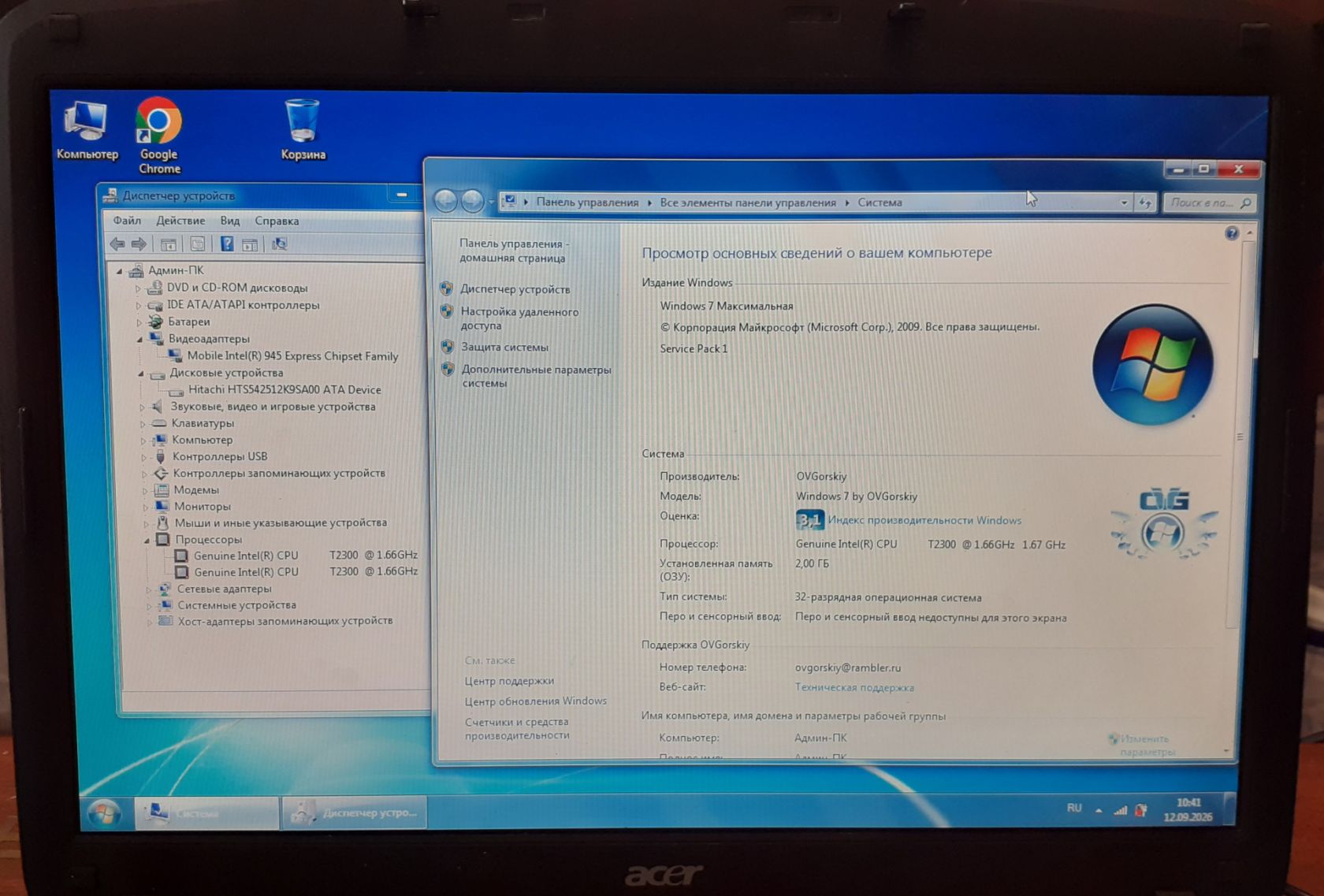Click the forward button in the System window
The width and height of the screenshot is (1324, 896).
point(472,202)
